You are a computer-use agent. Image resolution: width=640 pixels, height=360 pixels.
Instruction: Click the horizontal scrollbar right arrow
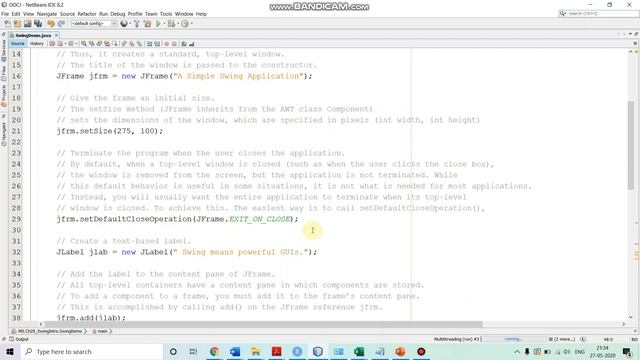click(x=624, y=324)
